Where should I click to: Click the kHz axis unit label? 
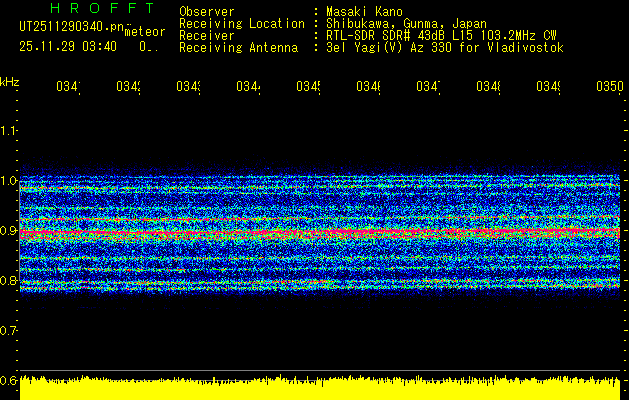click(x=9, y=81)
